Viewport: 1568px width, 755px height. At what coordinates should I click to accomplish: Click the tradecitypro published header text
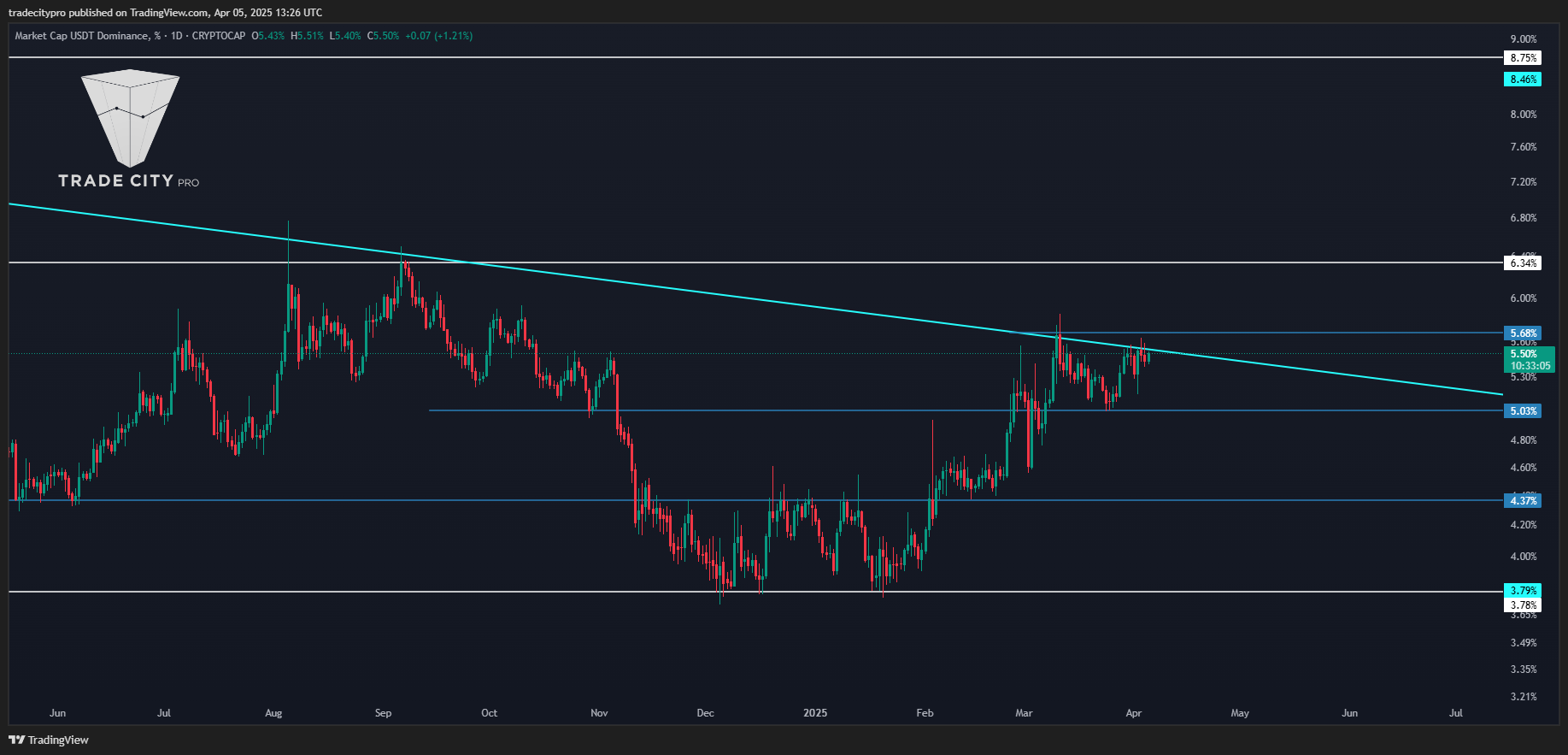pyautogui.click(x=166, y=13)
